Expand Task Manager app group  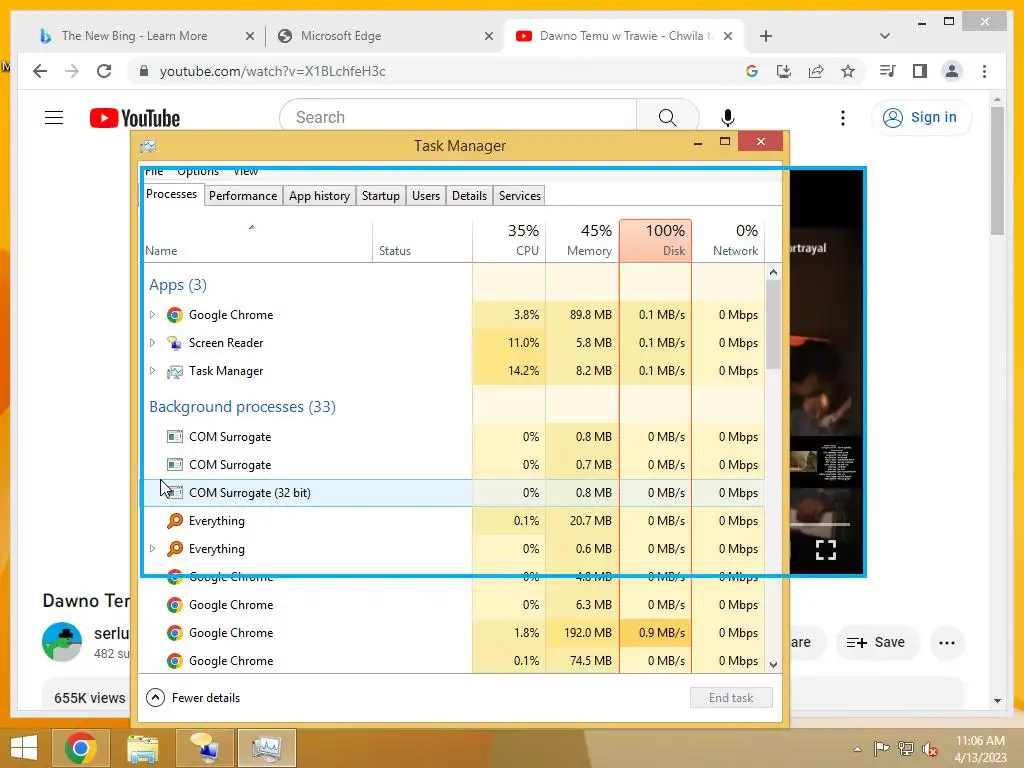point(152,371)
